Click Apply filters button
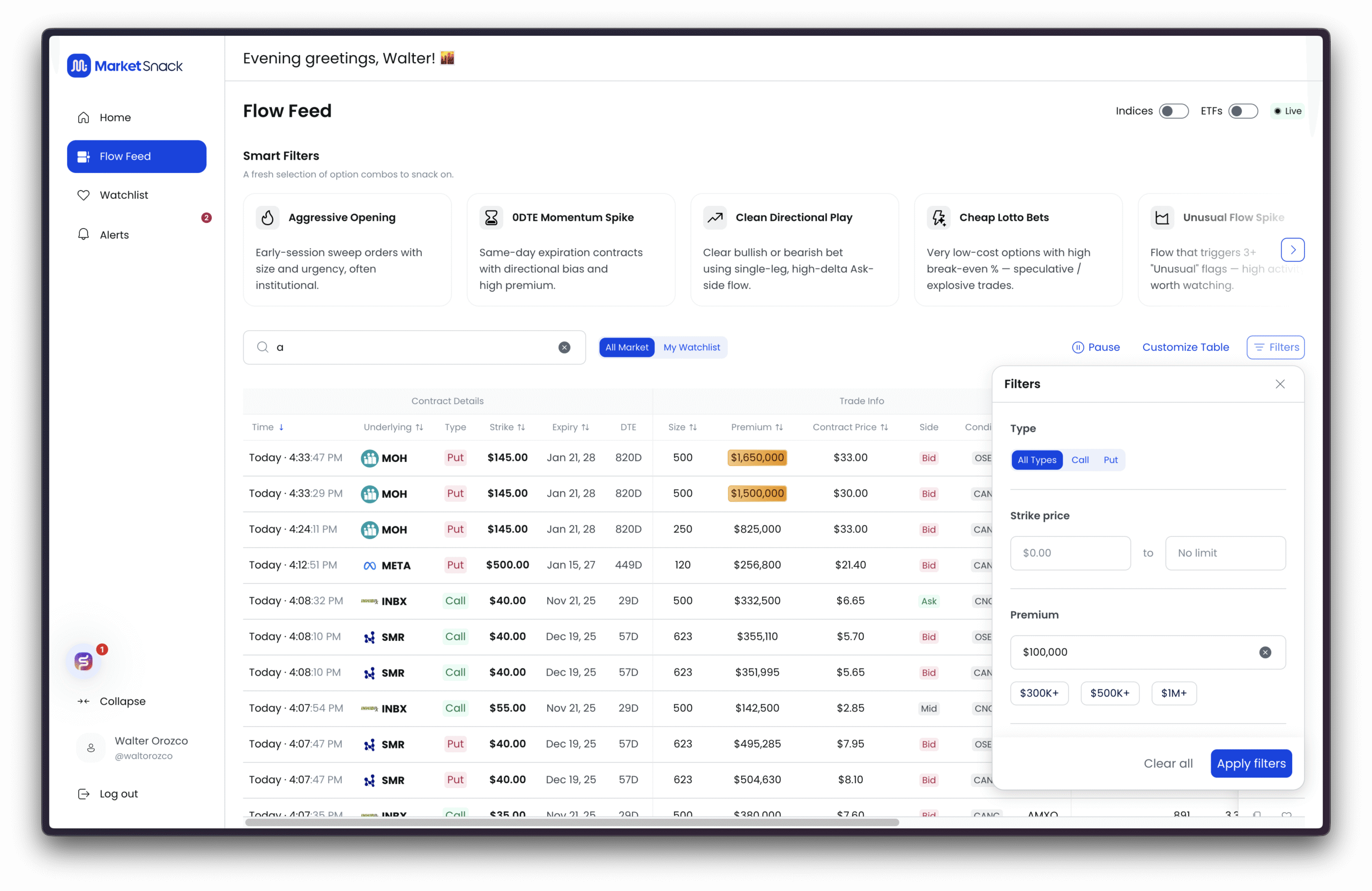The width and height of the screenshot is (1372, 891). coord(1250,763)
